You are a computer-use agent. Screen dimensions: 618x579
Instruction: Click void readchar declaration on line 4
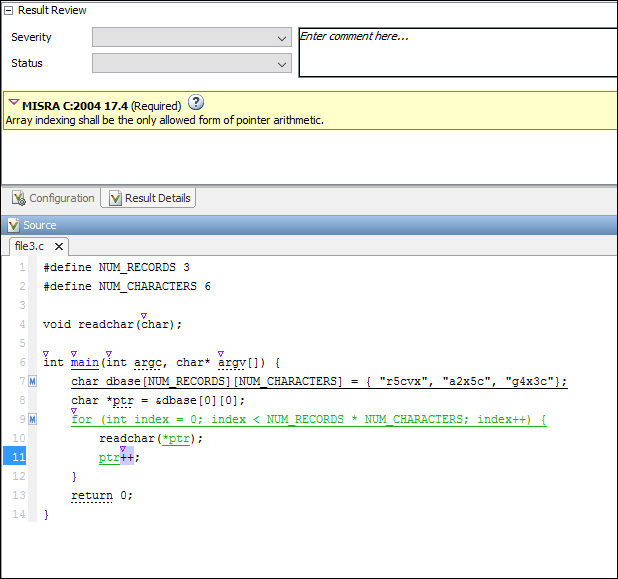pyautogui.click(x=112, y=324)
